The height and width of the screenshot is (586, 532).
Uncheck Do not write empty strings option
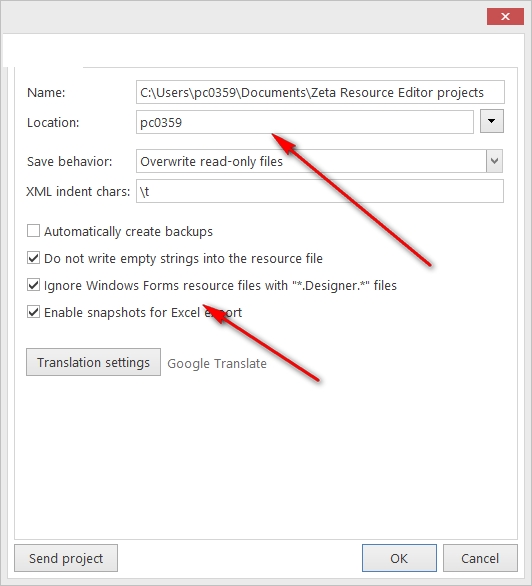(x=33, y=258)
